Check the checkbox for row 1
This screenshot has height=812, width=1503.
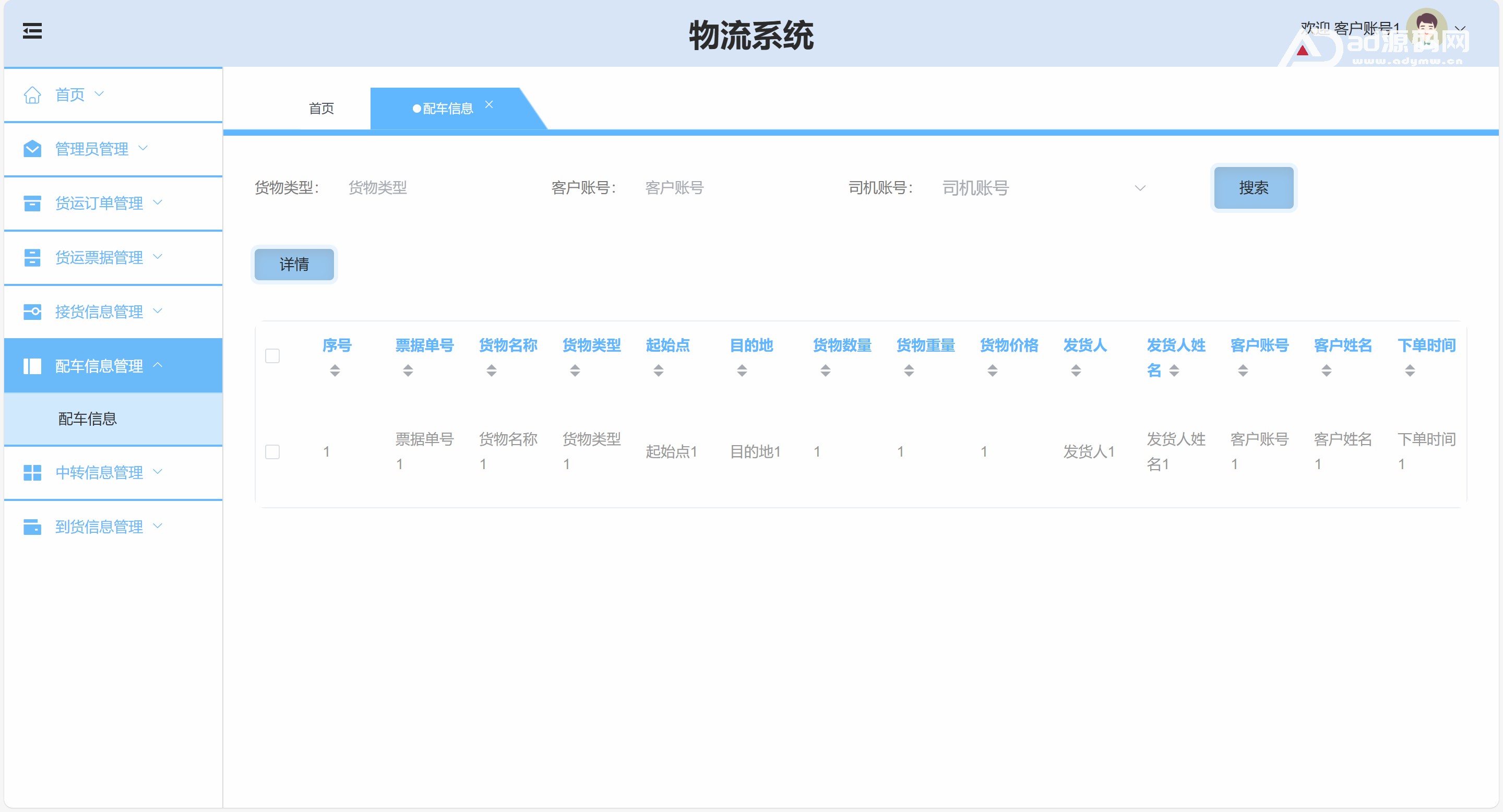point(272,451)
